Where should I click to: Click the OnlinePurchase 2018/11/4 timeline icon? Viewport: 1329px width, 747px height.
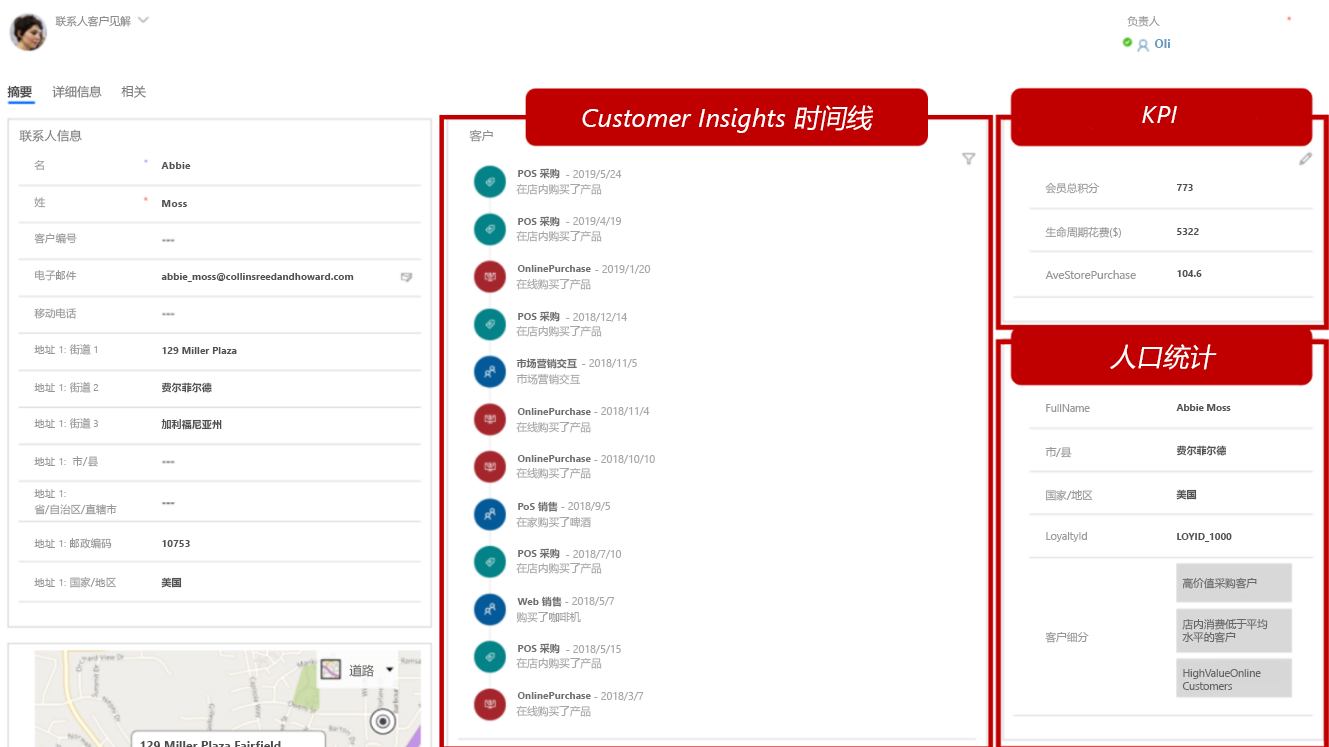pyautogui.click(x=490, y=419)
